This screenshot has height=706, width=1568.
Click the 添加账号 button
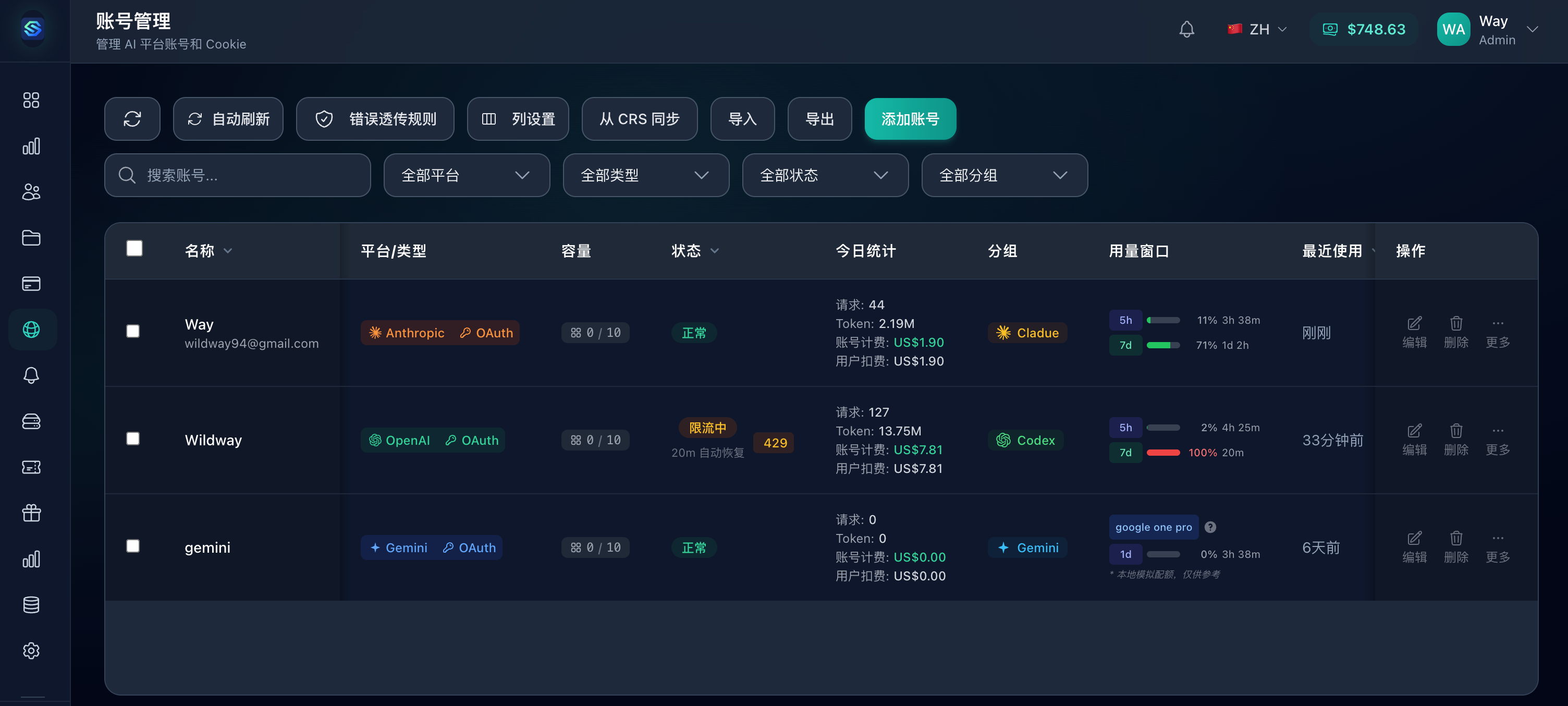click(x=910, y=119)
